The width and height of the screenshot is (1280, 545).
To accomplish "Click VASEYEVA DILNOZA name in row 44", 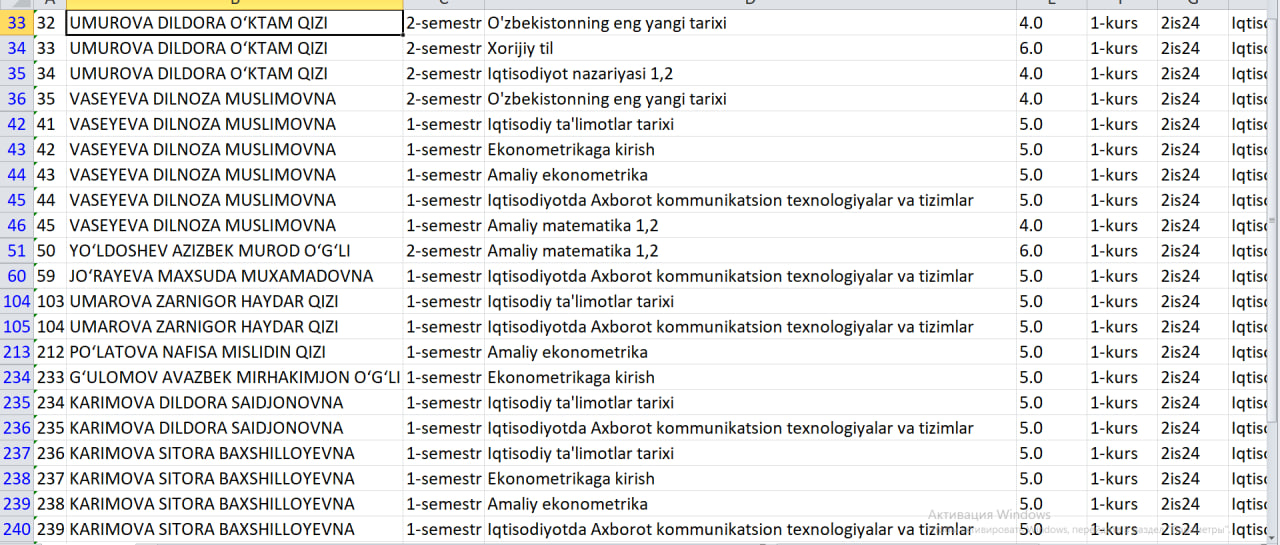I will click(x=235, y=175).
